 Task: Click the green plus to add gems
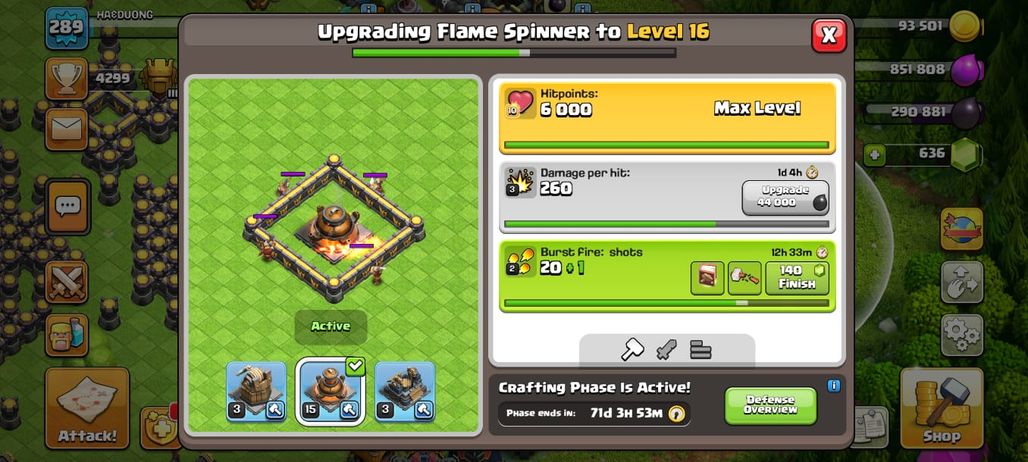(874, 155)
